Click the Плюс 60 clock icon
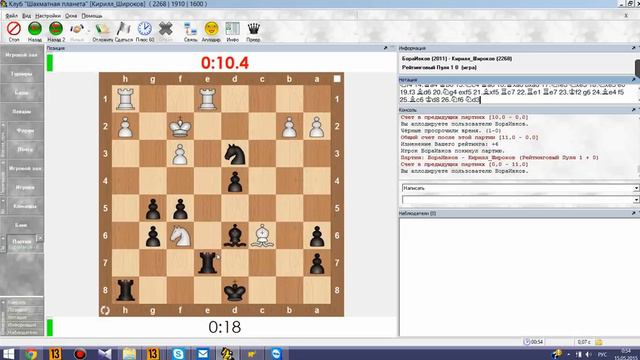The width and height of the screenshot is (640, 360). (144, 29)
